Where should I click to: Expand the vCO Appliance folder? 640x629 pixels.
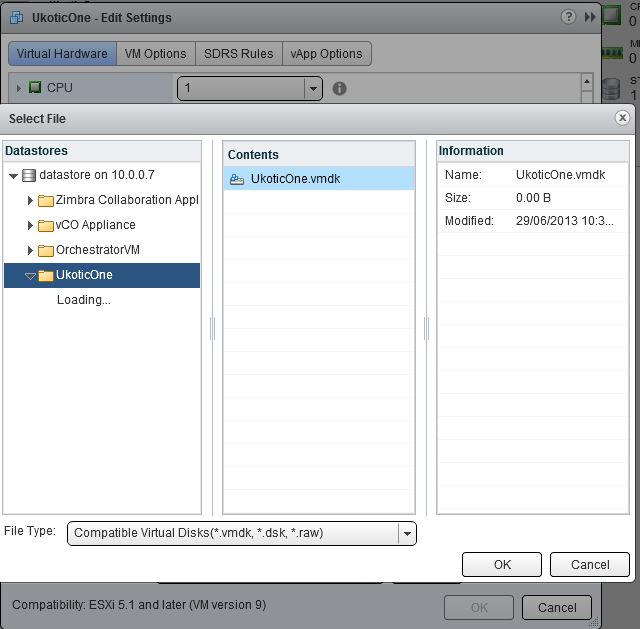pyautogui.click(x=30, y=225)
